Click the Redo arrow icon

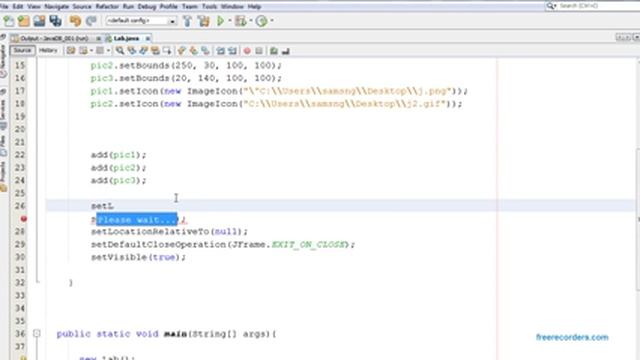91,21
